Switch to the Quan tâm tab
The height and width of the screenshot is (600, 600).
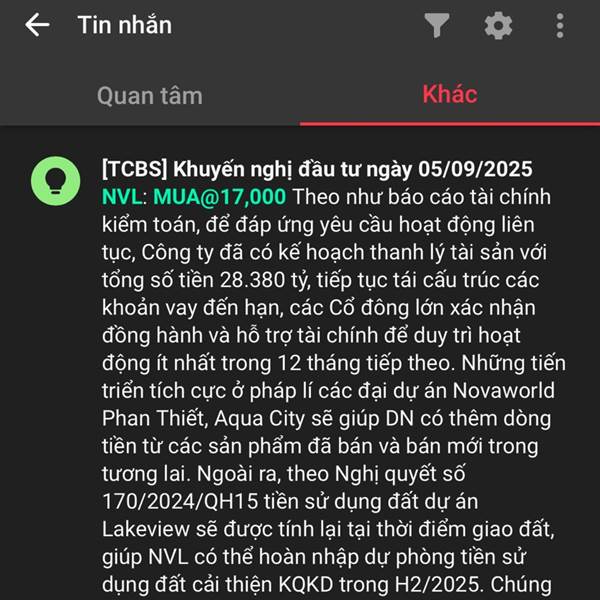tap(150, 95)
